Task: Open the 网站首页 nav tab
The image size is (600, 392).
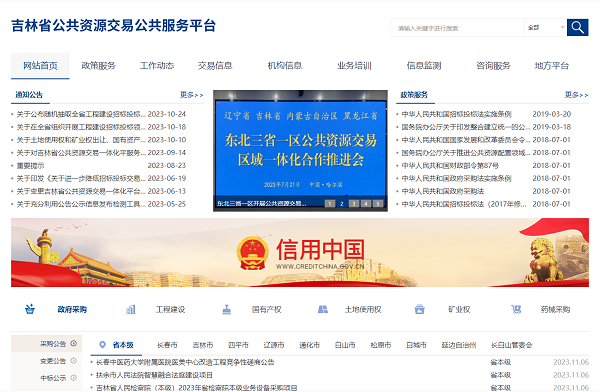Action: pos(40,66)
